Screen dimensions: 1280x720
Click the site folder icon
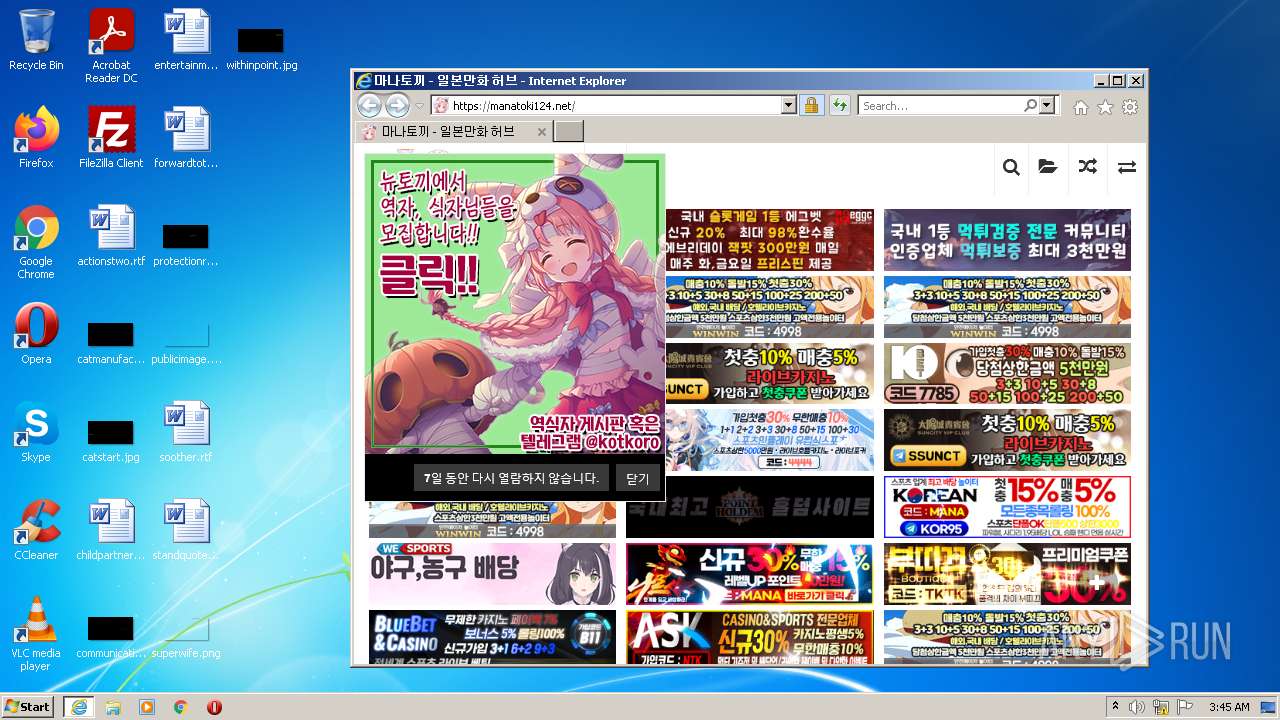pos(1047,167)
